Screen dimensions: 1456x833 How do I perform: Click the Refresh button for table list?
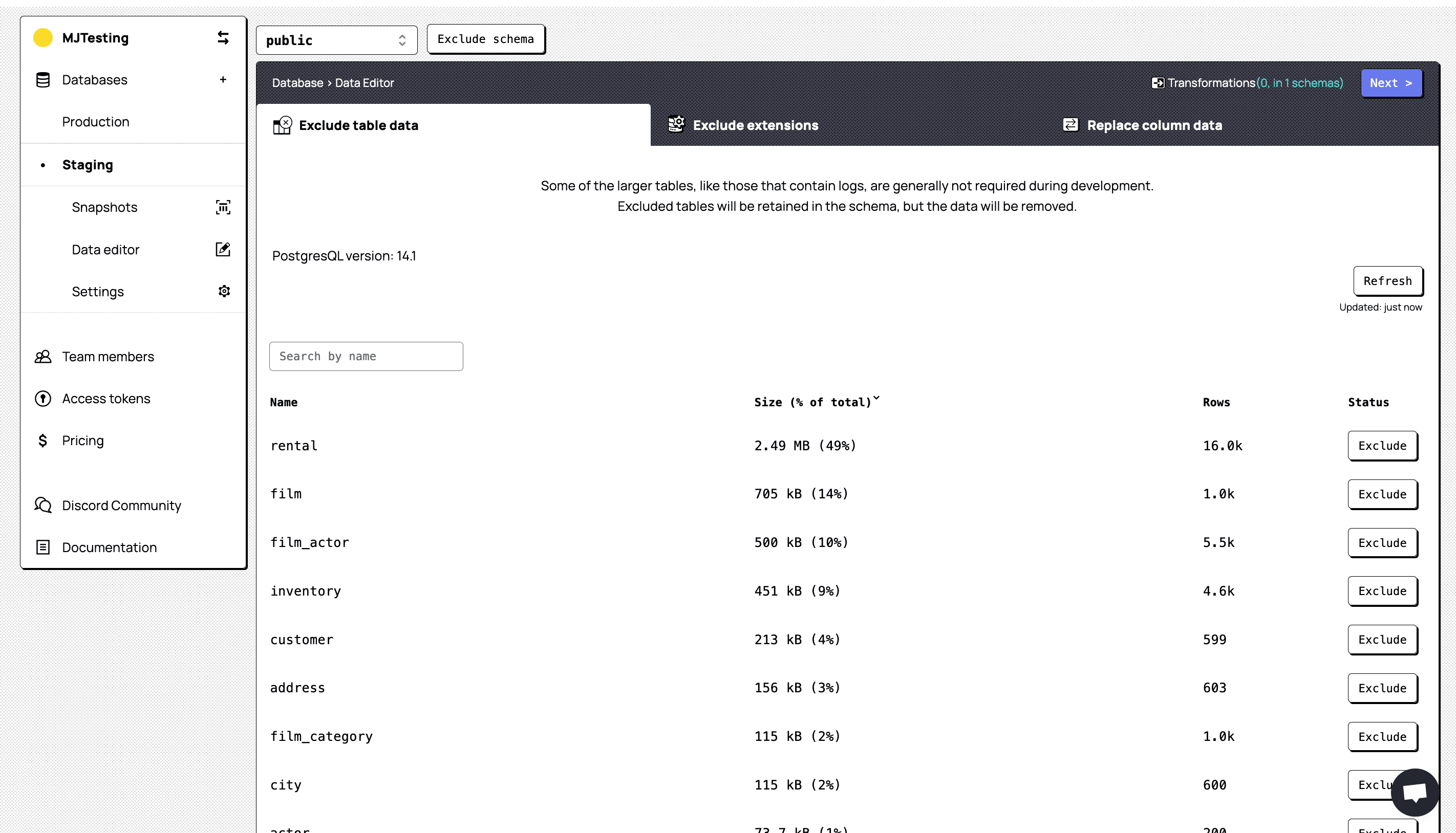click(1388, 280)
